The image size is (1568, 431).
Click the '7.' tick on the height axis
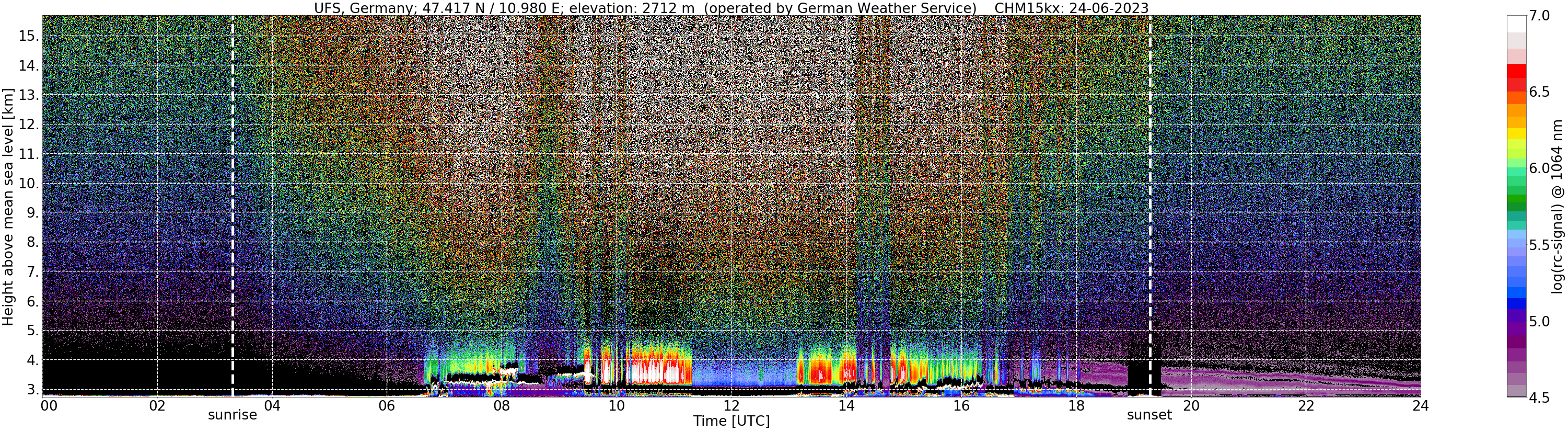[x=33, y=271]
